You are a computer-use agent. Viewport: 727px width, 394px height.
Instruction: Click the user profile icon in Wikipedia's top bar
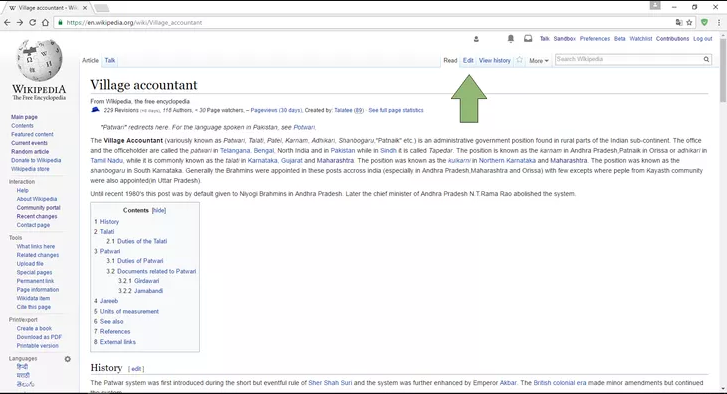coord(476,39)
